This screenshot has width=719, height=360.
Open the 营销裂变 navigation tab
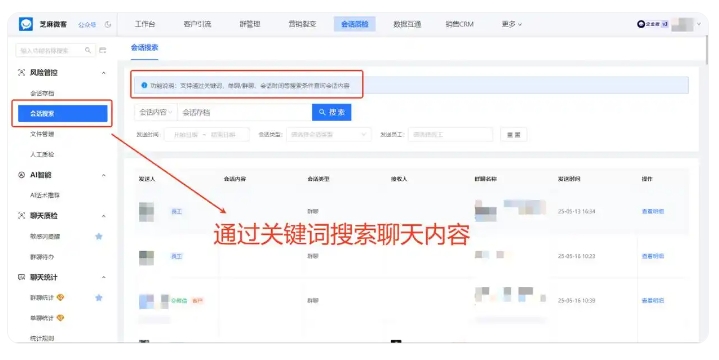pos(302,24)
